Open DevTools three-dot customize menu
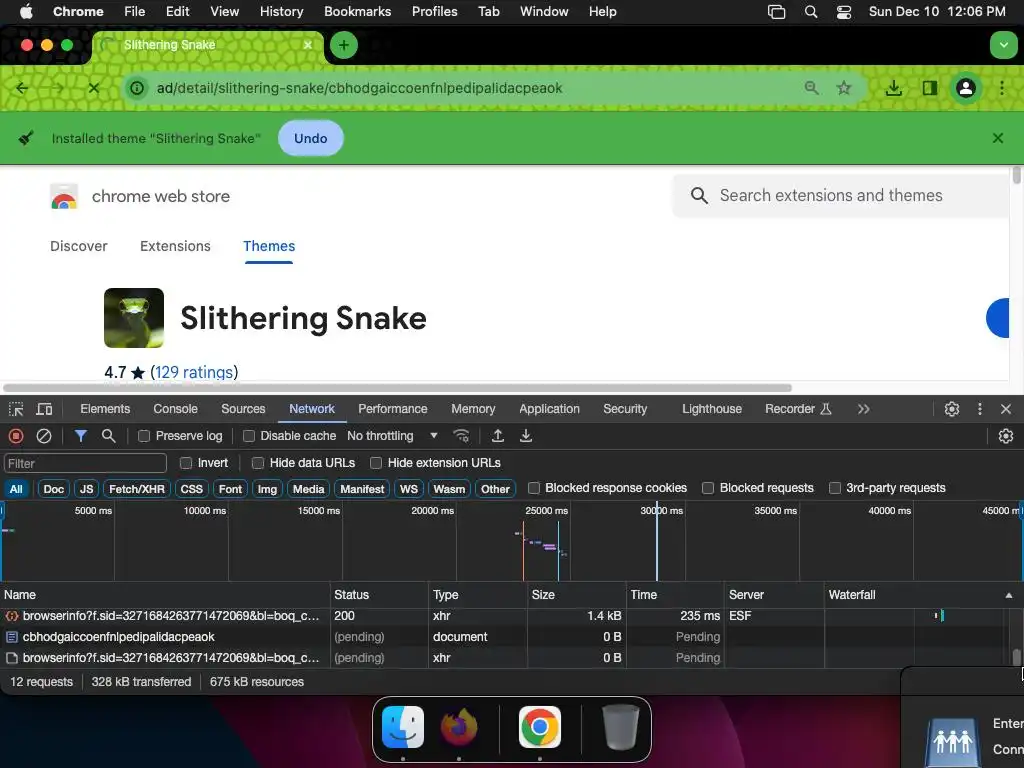The height and width of the screenshot is (768, 1024). point(980,409)
